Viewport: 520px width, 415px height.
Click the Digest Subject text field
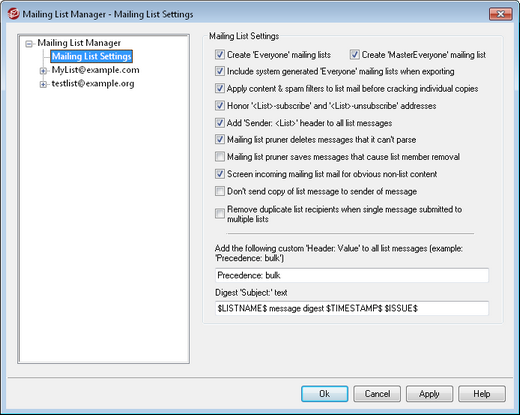(x=352, y=308)
